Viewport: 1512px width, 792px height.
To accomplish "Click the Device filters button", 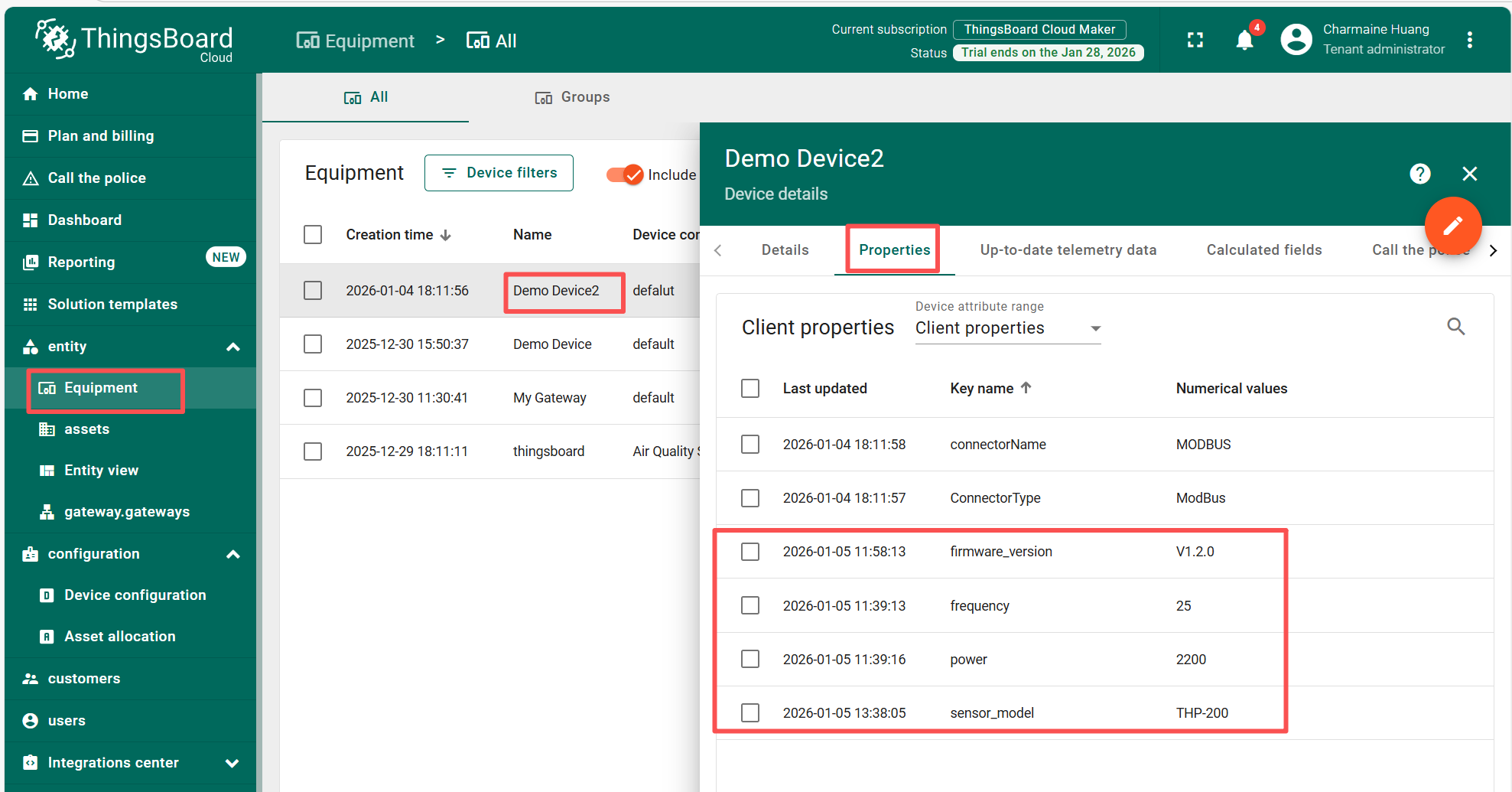I will pos(499,173).
